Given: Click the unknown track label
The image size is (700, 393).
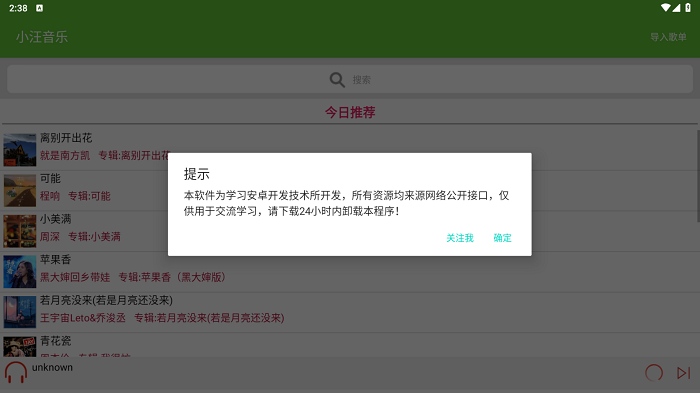Looking at the screenshot, I should point(52,368).
